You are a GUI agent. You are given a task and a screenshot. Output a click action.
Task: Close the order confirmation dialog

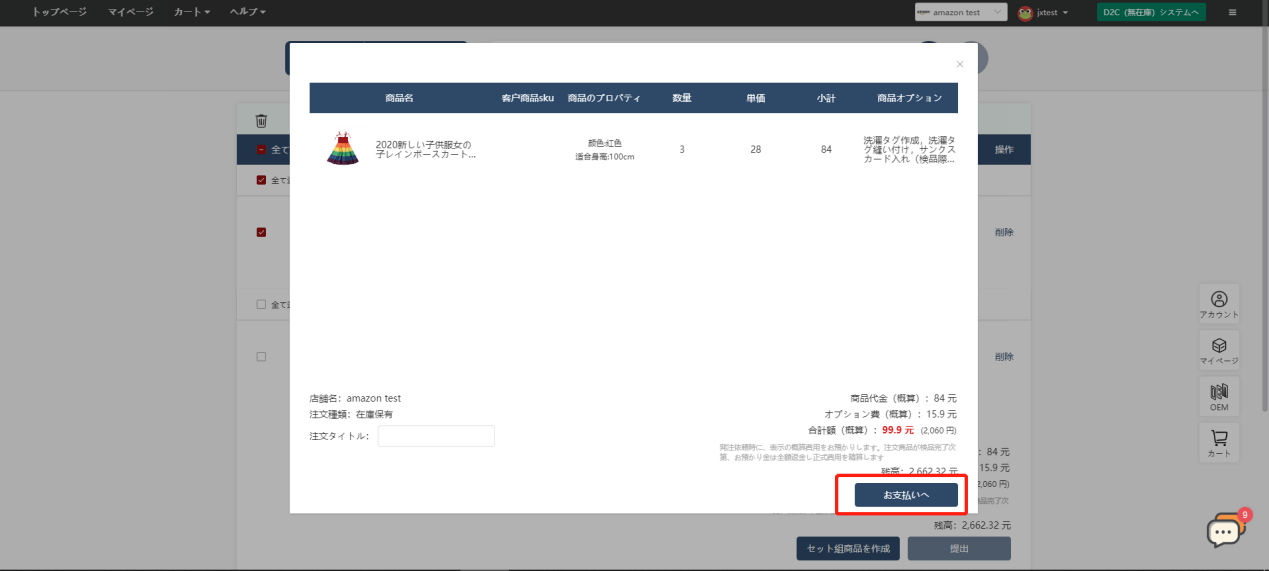click(x=960, y=64)
